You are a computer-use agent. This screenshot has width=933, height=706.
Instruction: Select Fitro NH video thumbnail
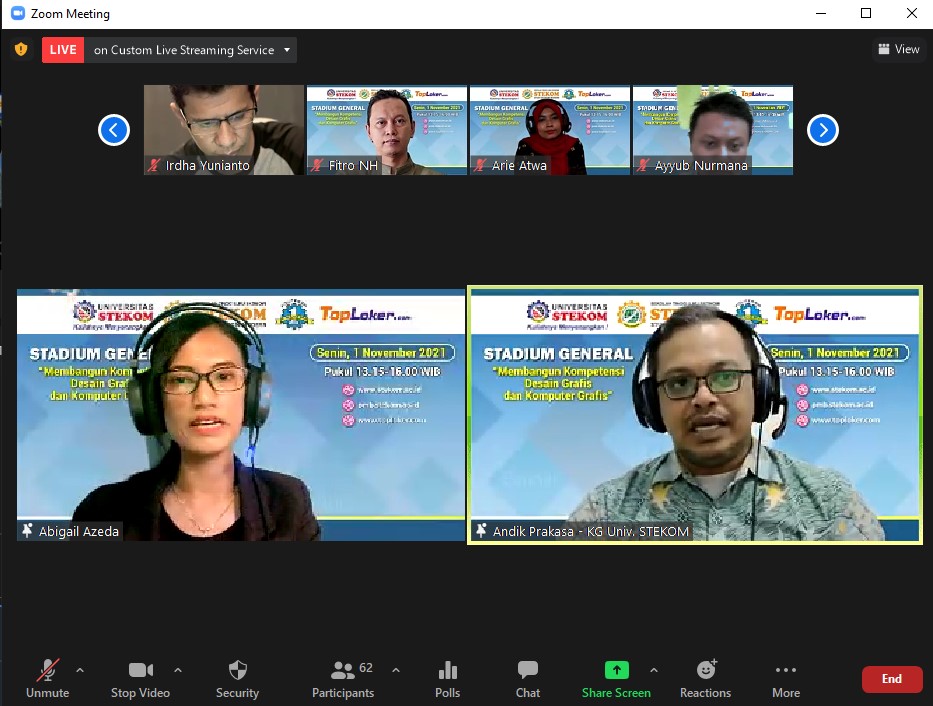(387, 130)
